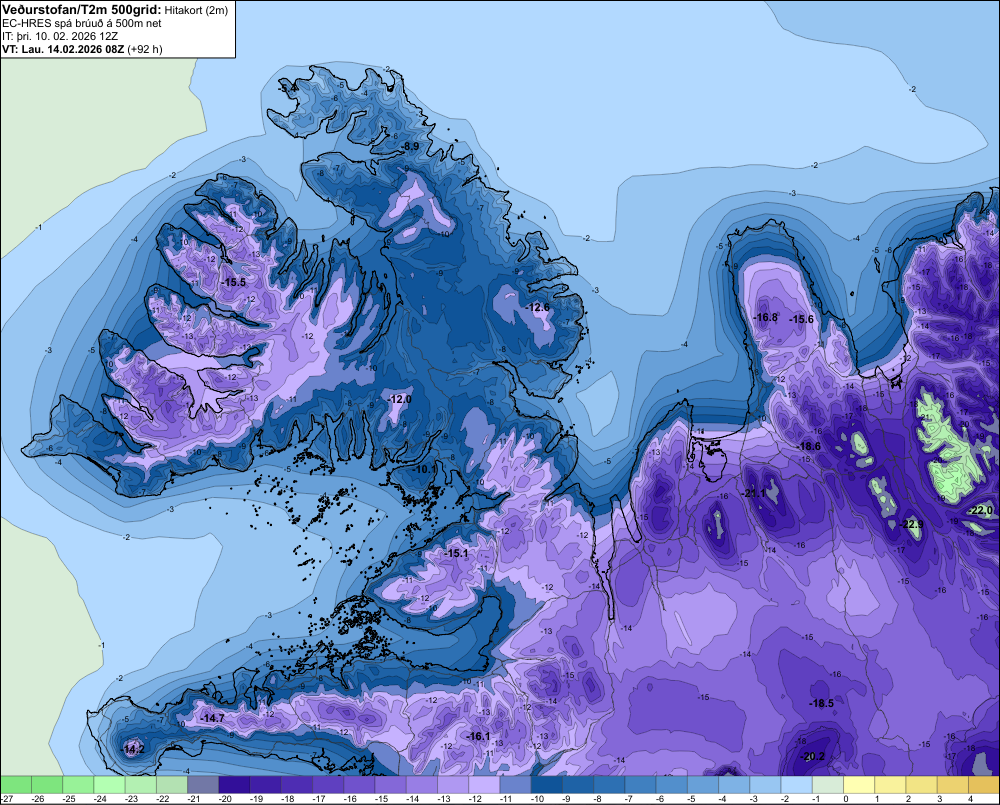The width and height of the screenshot is (1000, 805).
Task: Click the '(+92 h)' forecast offset text
Action: (x=145, y=49)
